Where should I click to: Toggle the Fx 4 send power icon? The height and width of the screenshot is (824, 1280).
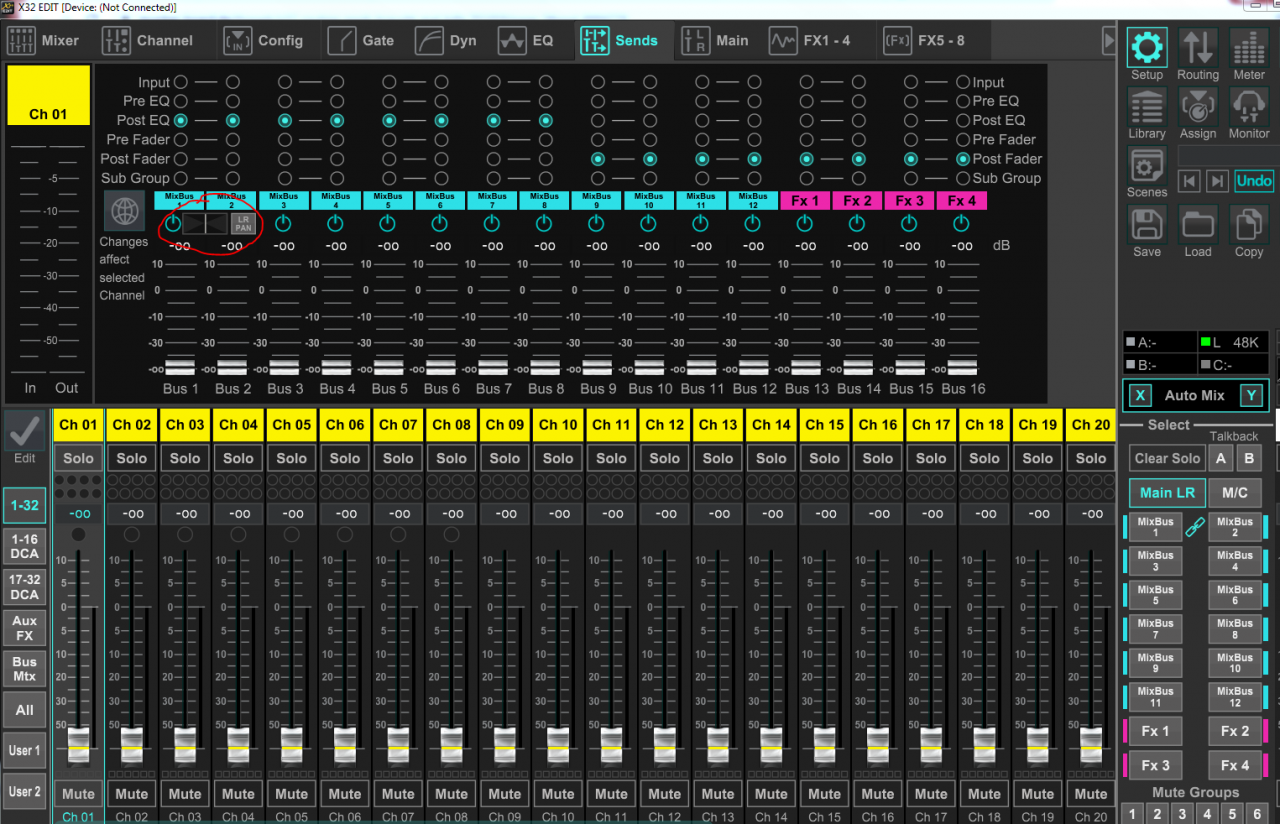tap(961, 223)
